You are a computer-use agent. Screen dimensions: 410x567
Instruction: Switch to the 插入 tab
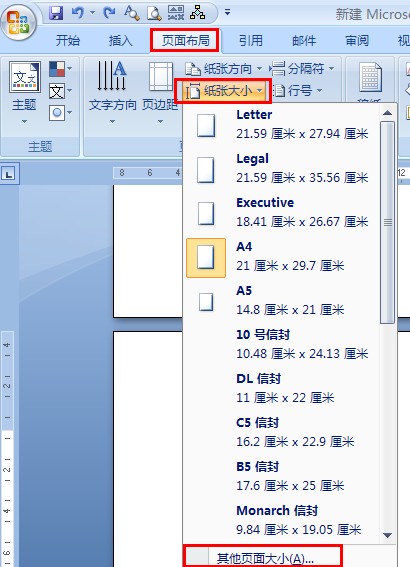[x=121, y=40]
